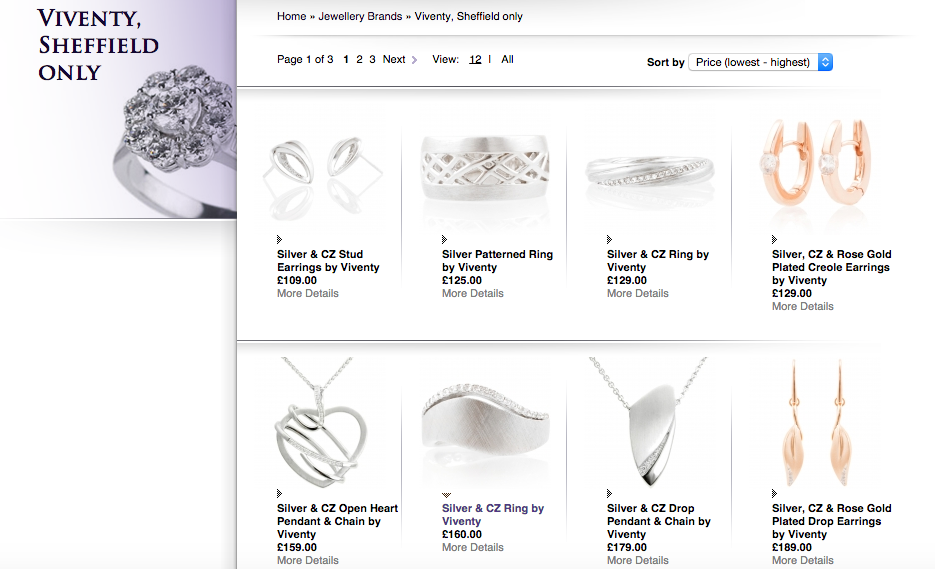The width and height of the screenshot is (935, 569).
Task: Click arrow icon above Rose Gold Drop Earrings
Action: [x=775, y=494]
